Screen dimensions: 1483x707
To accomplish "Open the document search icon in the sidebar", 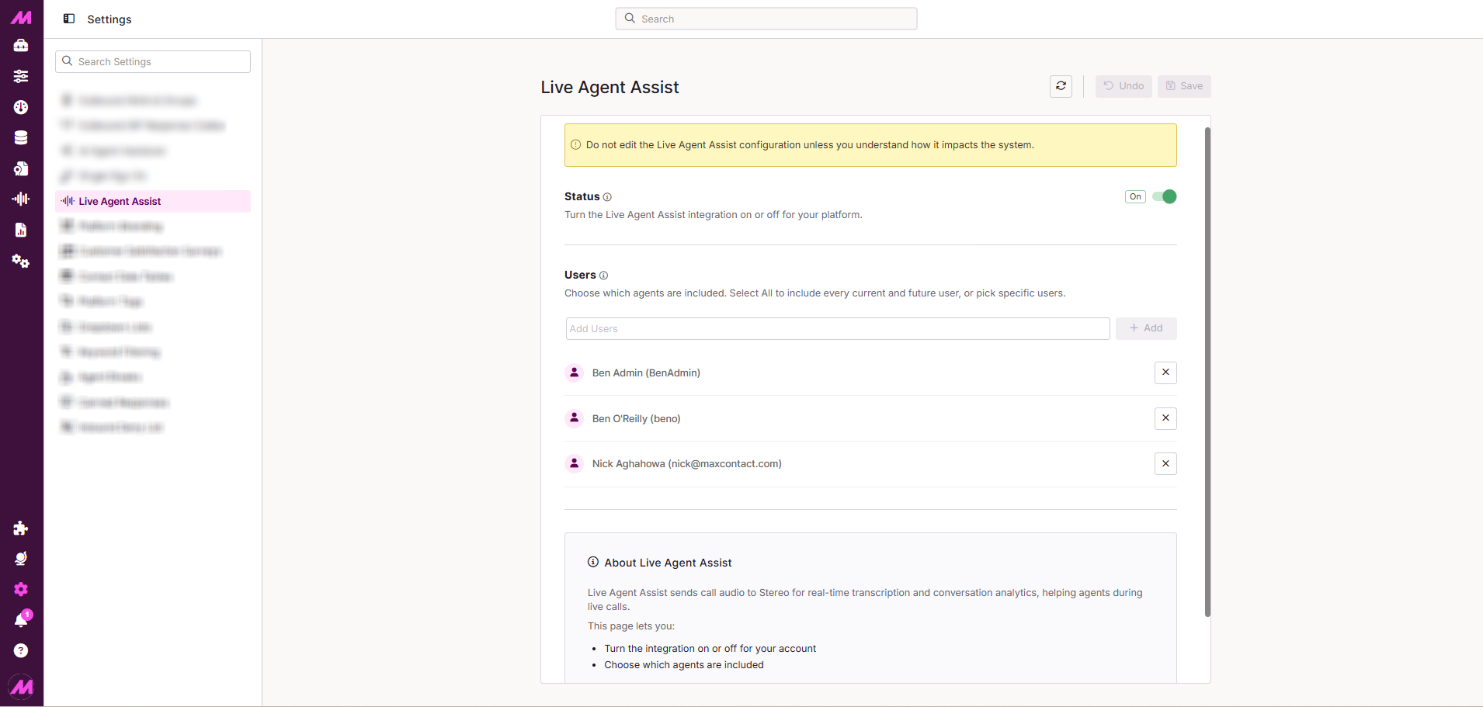I will [x=21, y=168].
